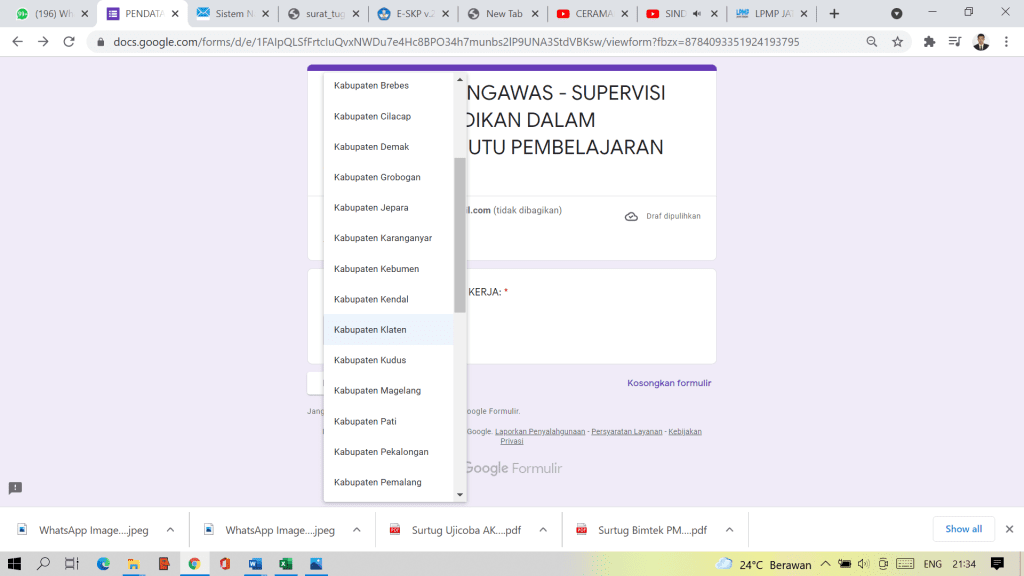The image size is (1024, 576).
Task: Bookmark this page with star icon
Action: [897, 42]
